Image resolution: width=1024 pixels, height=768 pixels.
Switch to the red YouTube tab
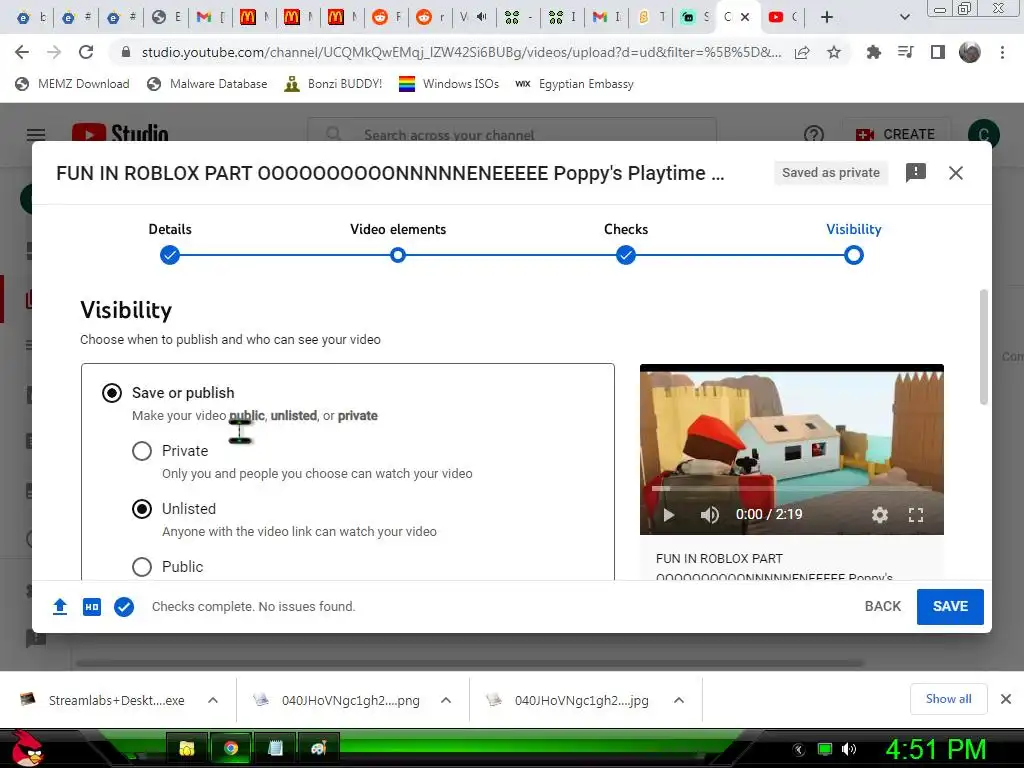point(782,17)
